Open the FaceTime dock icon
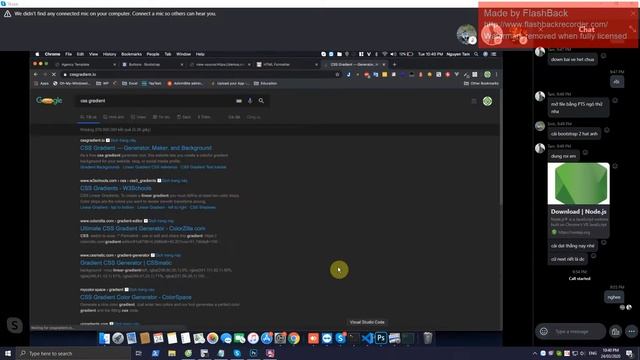This screenshot has height=360, width=640. (240, 338)
